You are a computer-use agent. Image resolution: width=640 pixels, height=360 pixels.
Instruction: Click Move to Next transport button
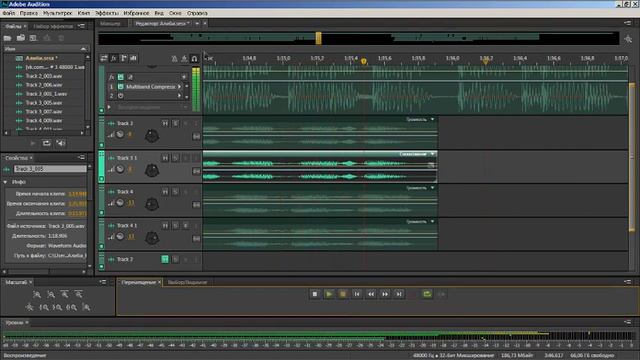(x=399, y=294)
